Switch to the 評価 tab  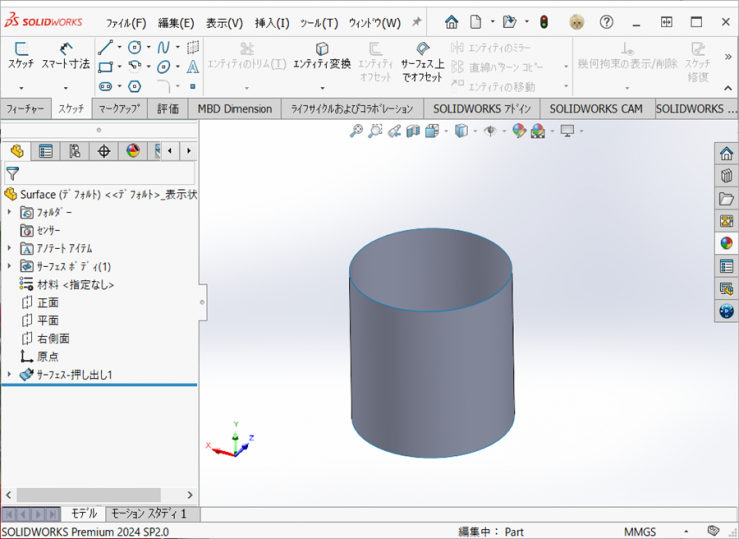tap(168, 109)
